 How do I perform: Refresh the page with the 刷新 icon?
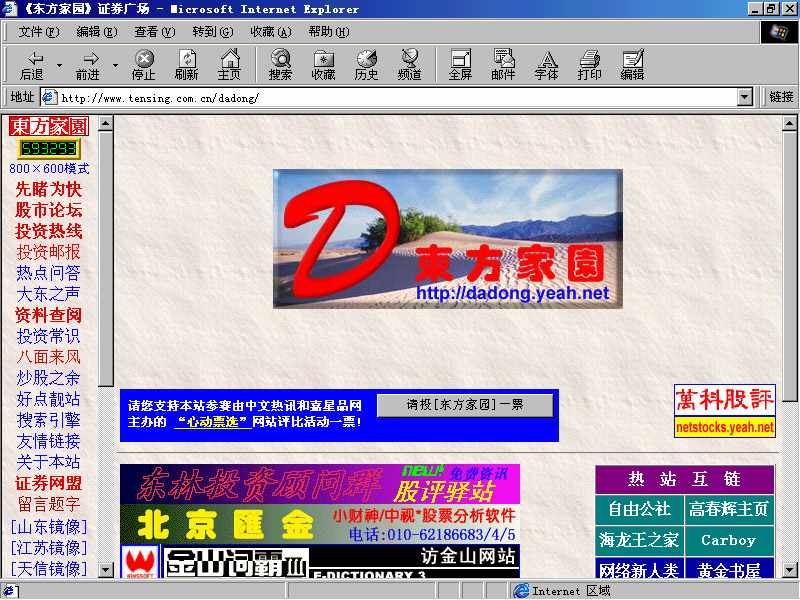coord(188,64)
